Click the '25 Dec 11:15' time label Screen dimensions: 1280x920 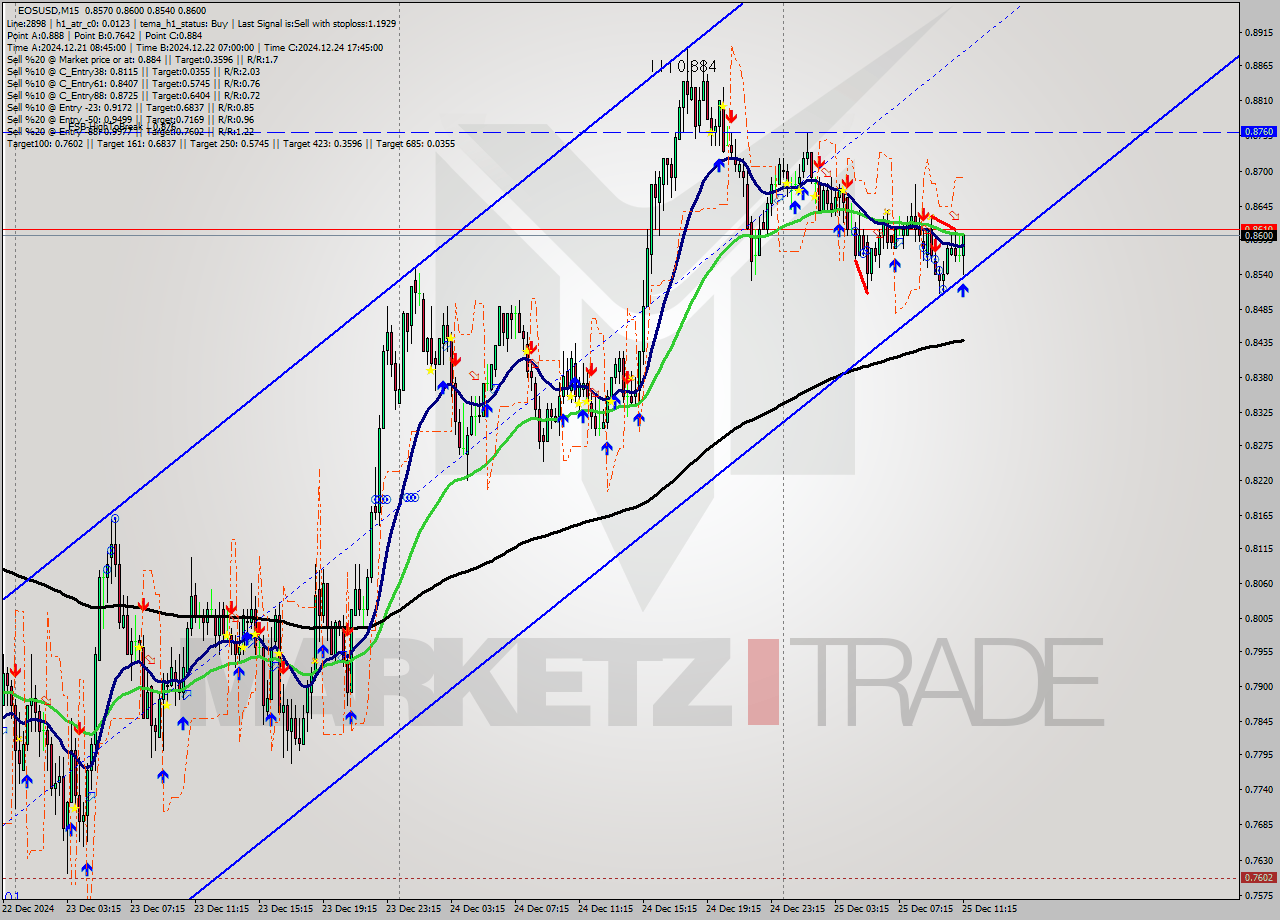pyautogui.click(x=989, y=909)
